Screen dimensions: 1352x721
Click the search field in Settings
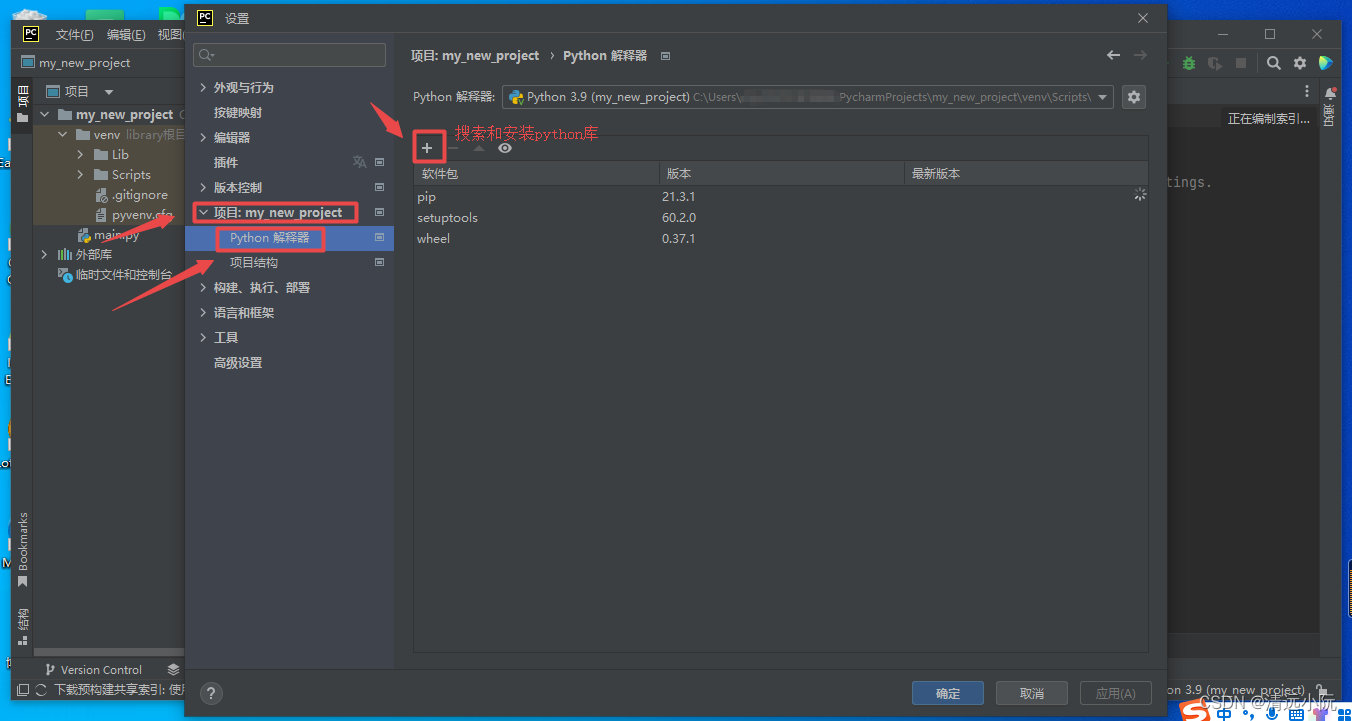pyautogui.click(x=289, y=55)
